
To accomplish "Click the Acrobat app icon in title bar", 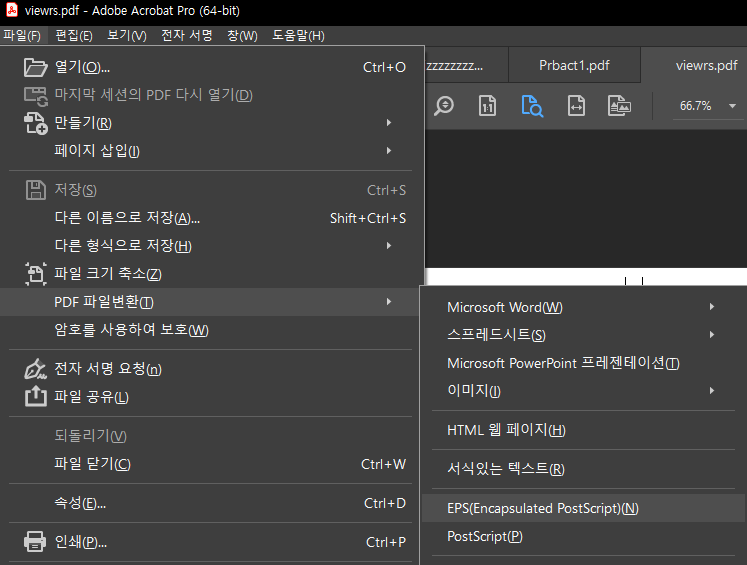I will pyautogui.click(x=11, y=10).
